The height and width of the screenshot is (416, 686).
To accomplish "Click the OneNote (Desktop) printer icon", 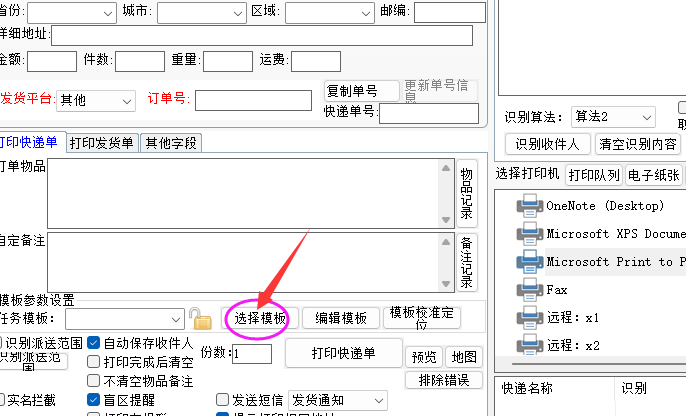I will pos(529,206).
